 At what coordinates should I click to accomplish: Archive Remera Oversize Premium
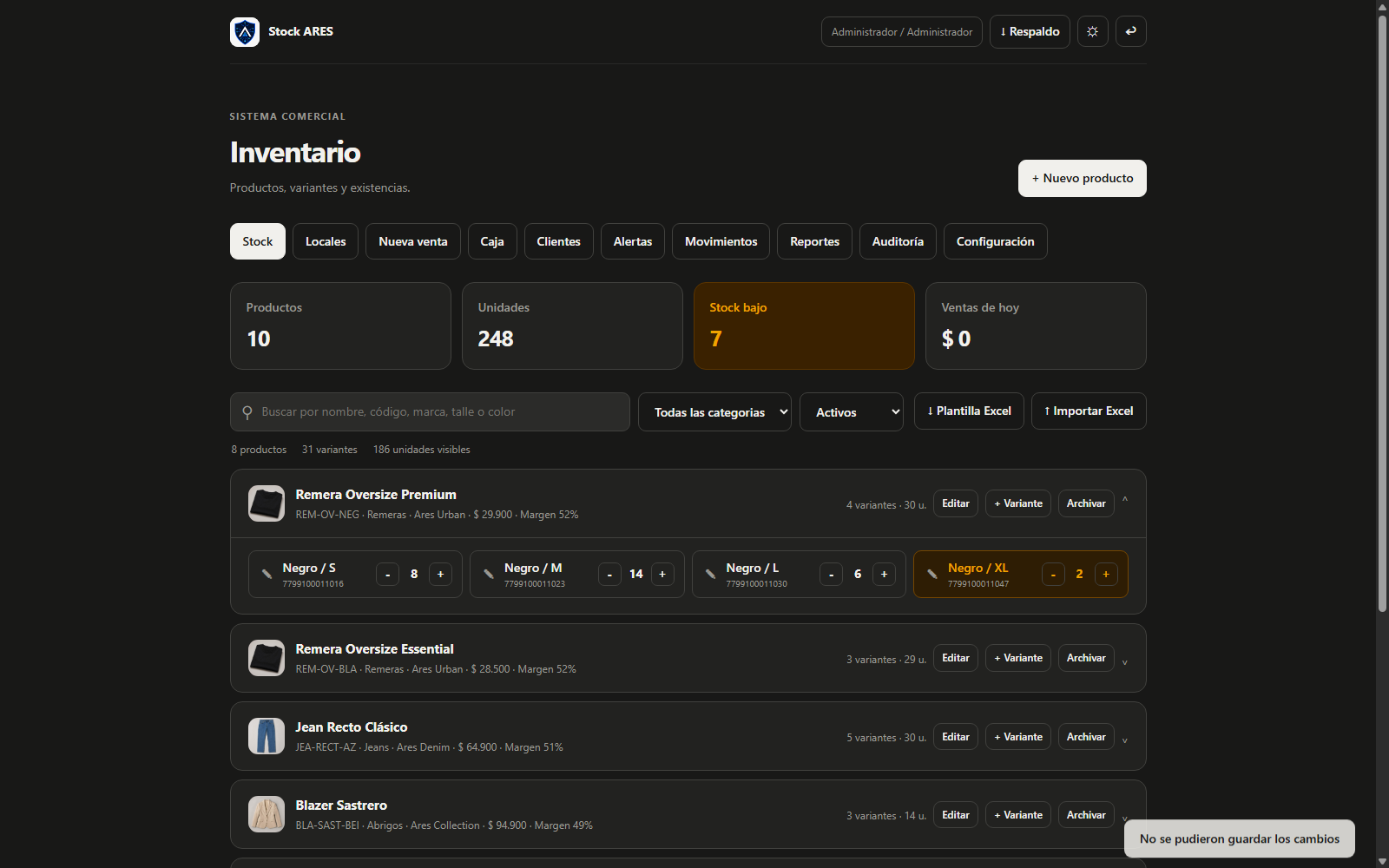pos(1086,503)
